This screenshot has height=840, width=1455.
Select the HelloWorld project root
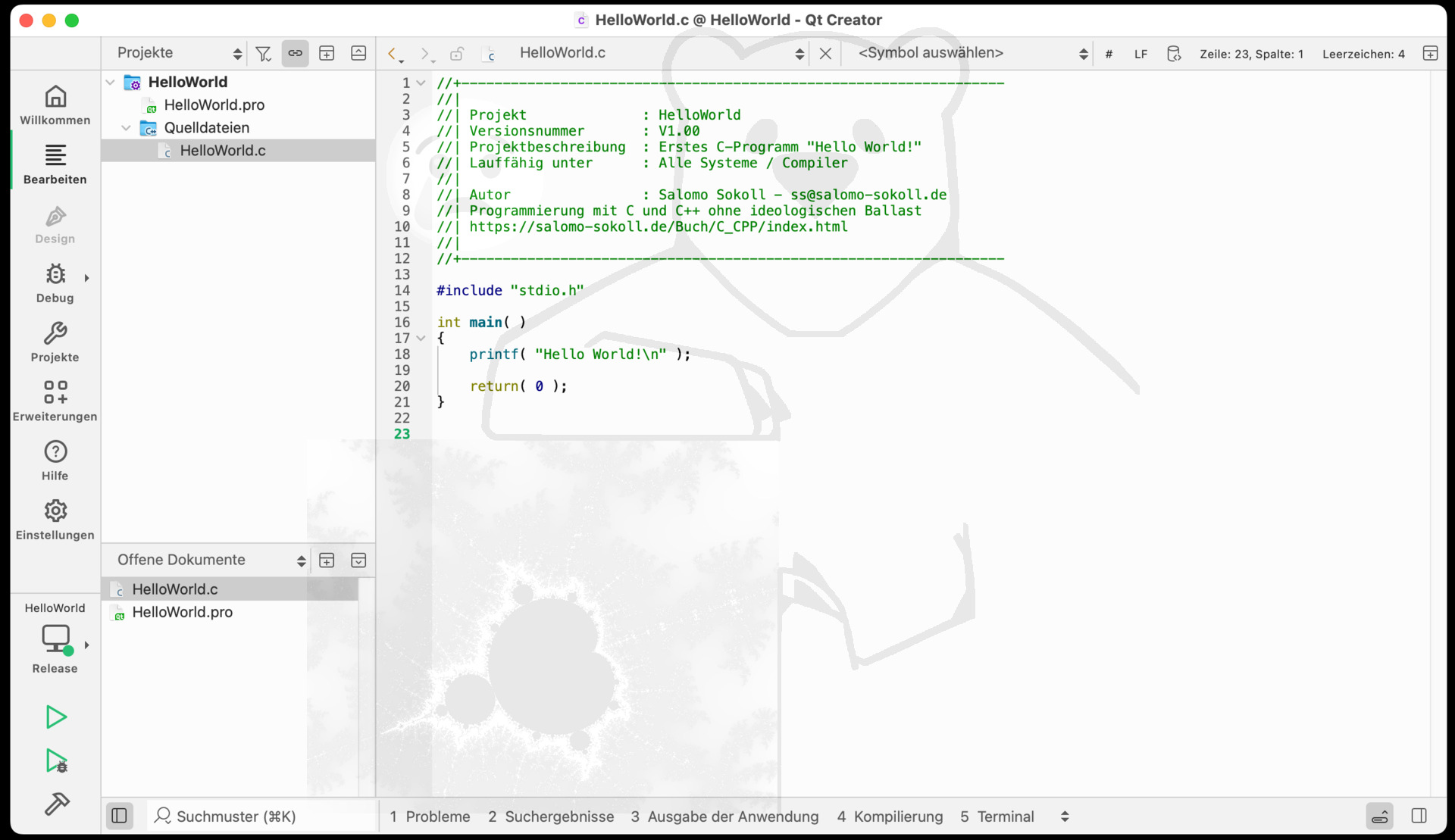(x=188, y=82)
